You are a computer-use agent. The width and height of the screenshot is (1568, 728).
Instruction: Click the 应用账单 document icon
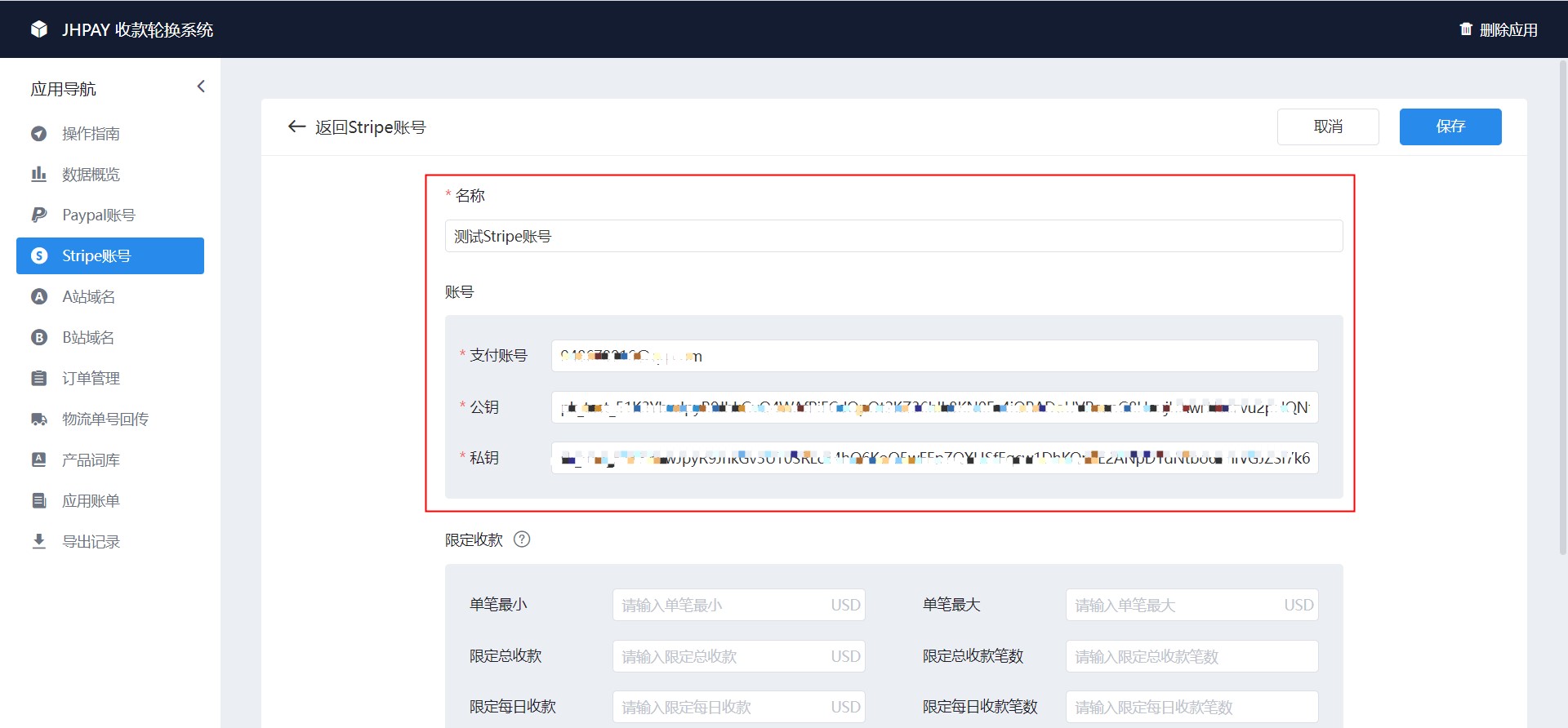click(x=38, y=500)
